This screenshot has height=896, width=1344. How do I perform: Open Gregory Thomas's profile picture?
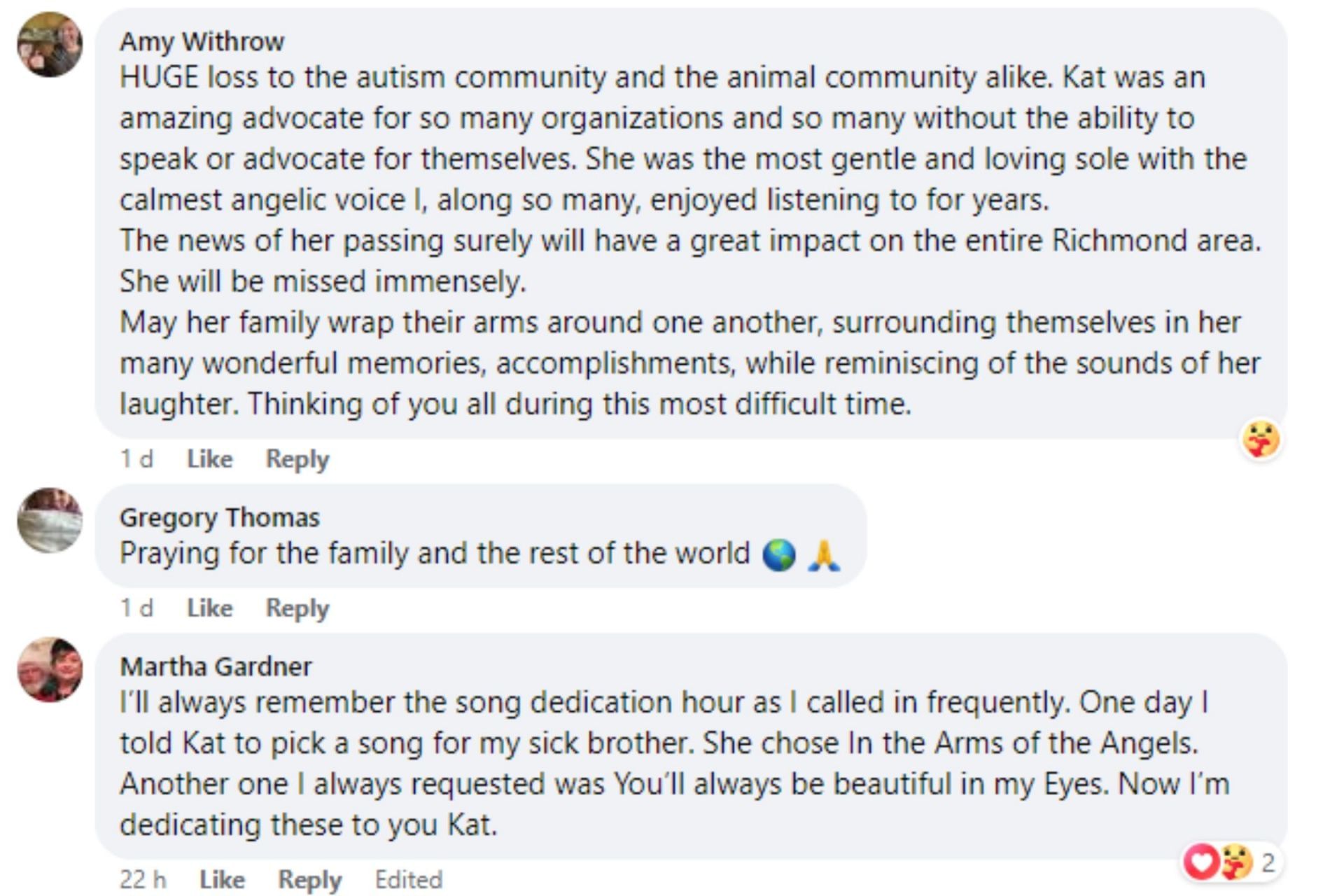50,520
